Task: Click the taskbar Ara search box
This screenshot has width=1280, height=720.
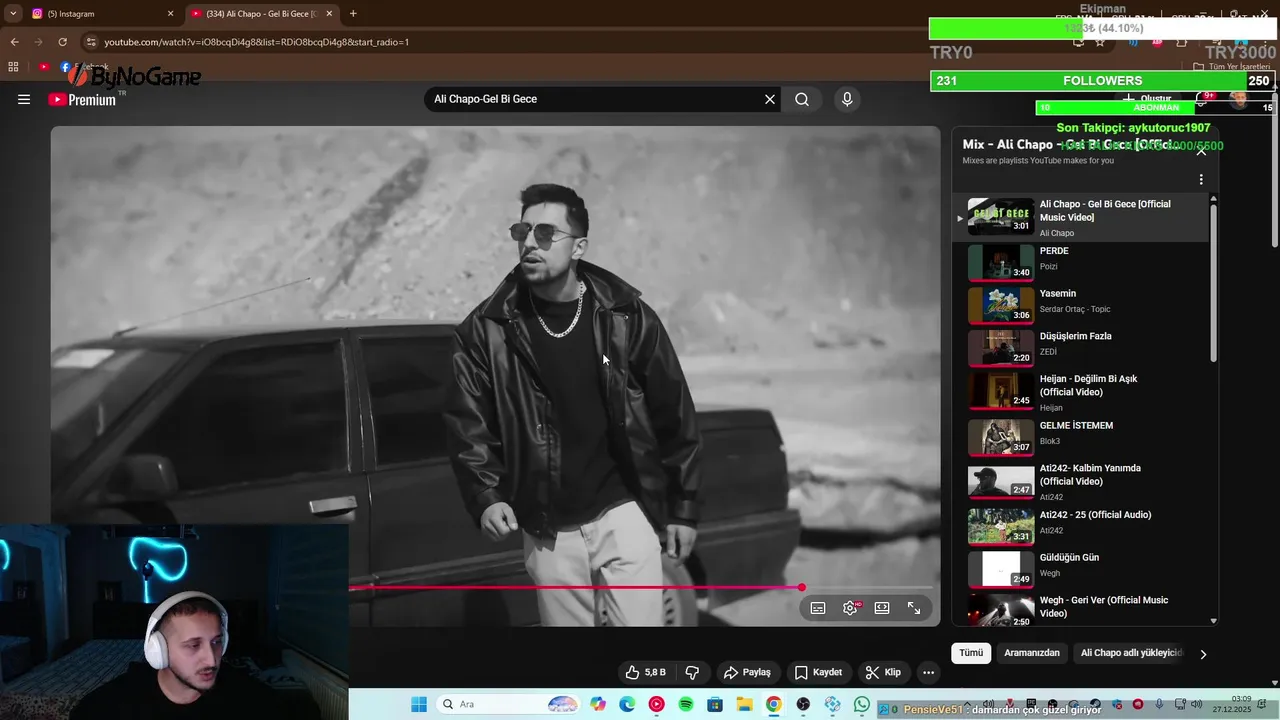Action: pyautogui.click(x=510, y=704)
